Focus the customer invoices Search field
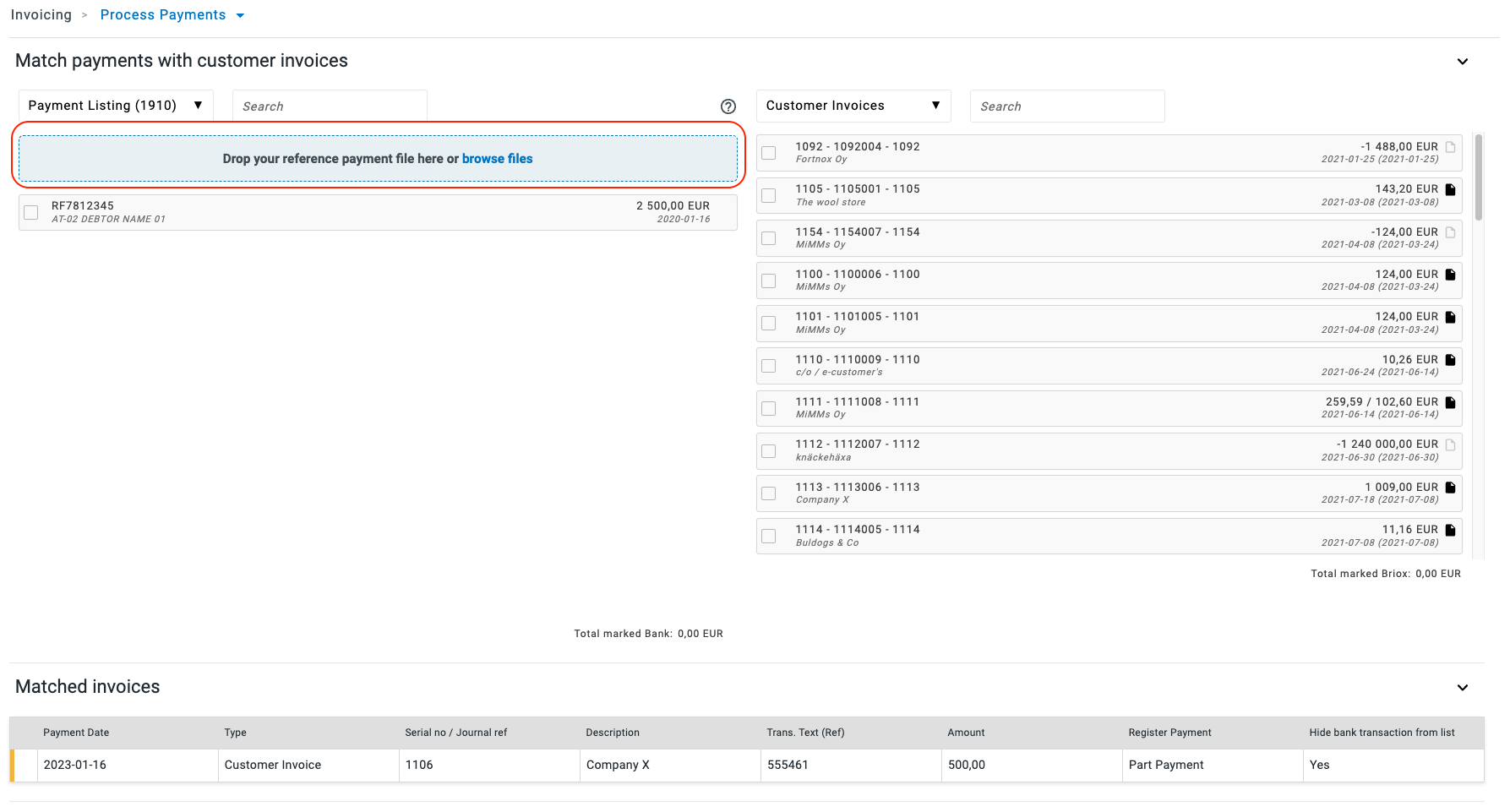 pyautogui.click(x=1067, y=106)
